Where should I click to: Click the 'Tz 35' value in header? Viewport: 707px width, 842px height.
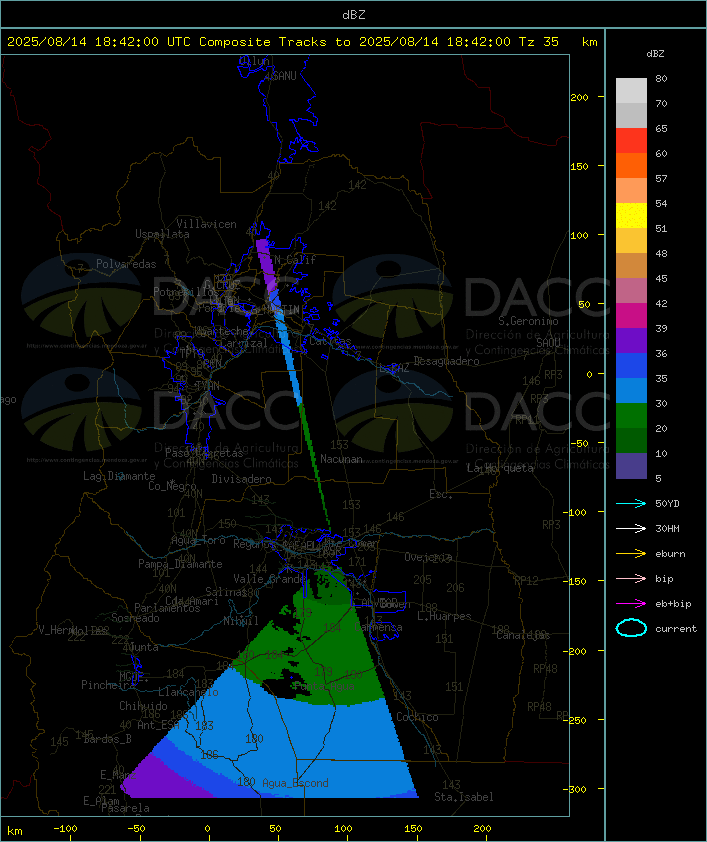(x=538, y=42)
